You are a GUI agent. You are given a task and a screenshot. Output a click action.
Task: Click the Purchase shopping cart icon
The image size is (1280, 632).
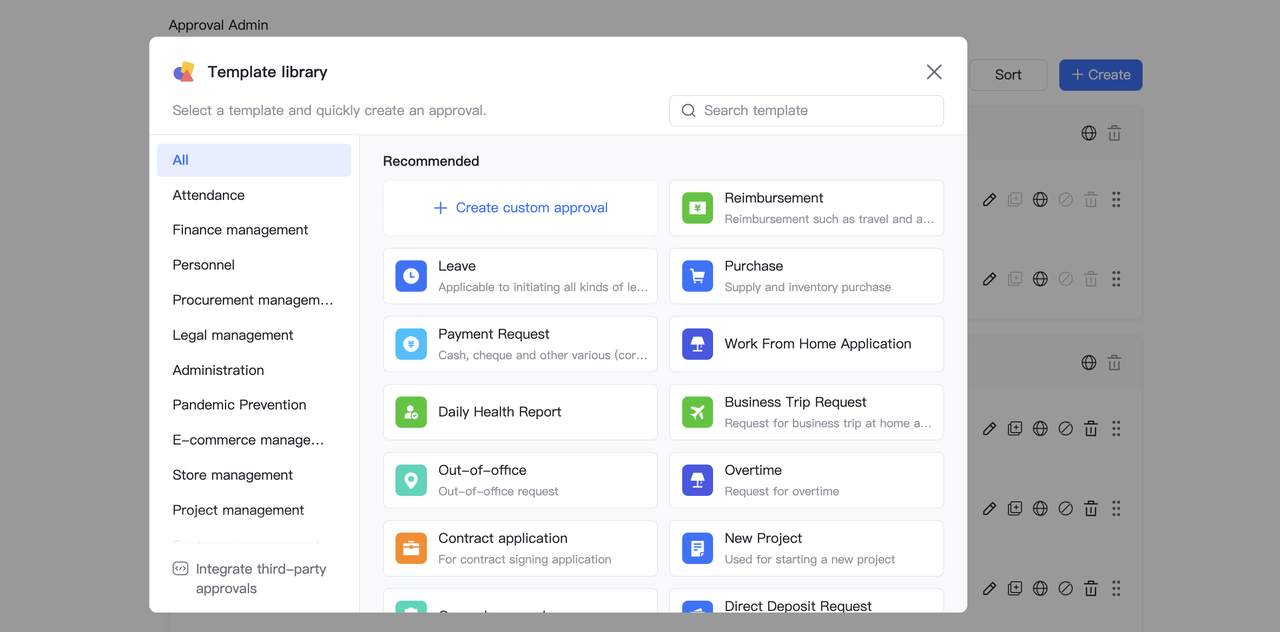697,276
